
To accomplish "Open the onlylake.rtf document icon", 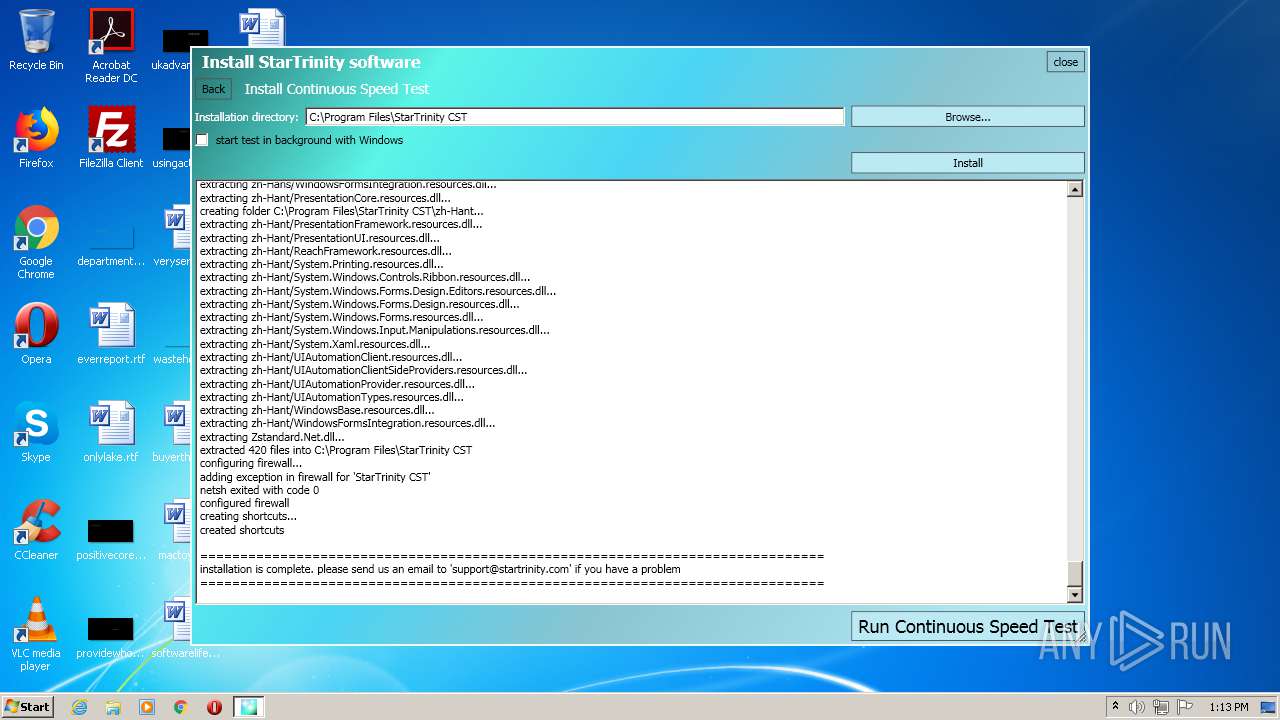I will (x=111, y=432).
